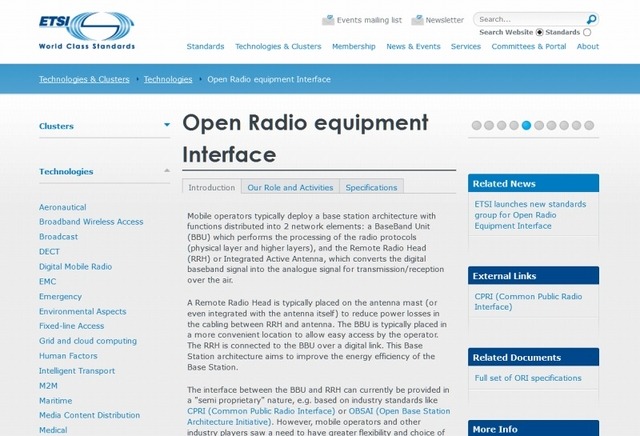Select the Standards search radio button
This screenshot has height=436, width=640.
click(587, 32)
